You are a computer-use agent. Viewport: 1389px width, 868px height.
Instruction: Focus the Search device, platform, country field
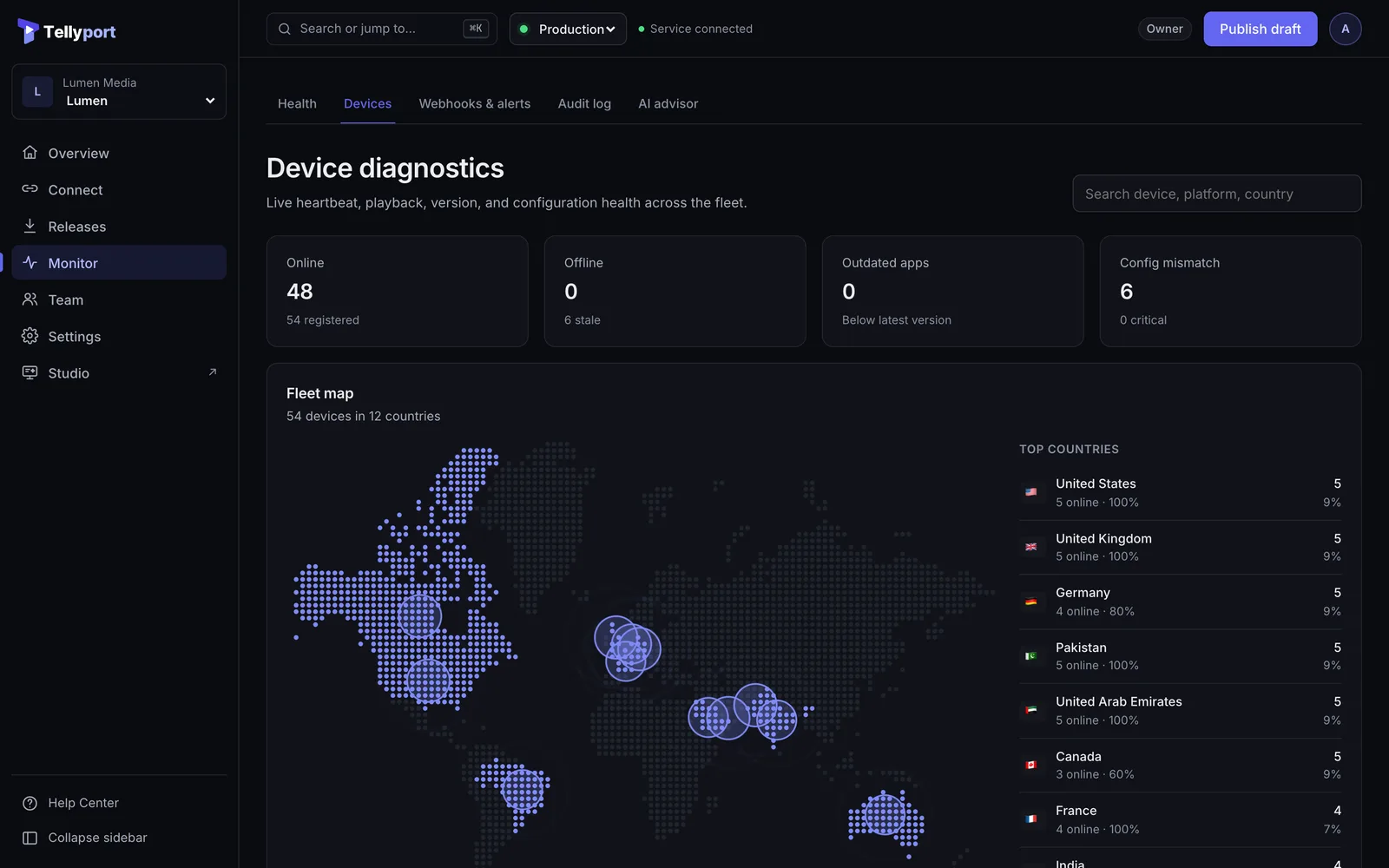(1217, 194)
